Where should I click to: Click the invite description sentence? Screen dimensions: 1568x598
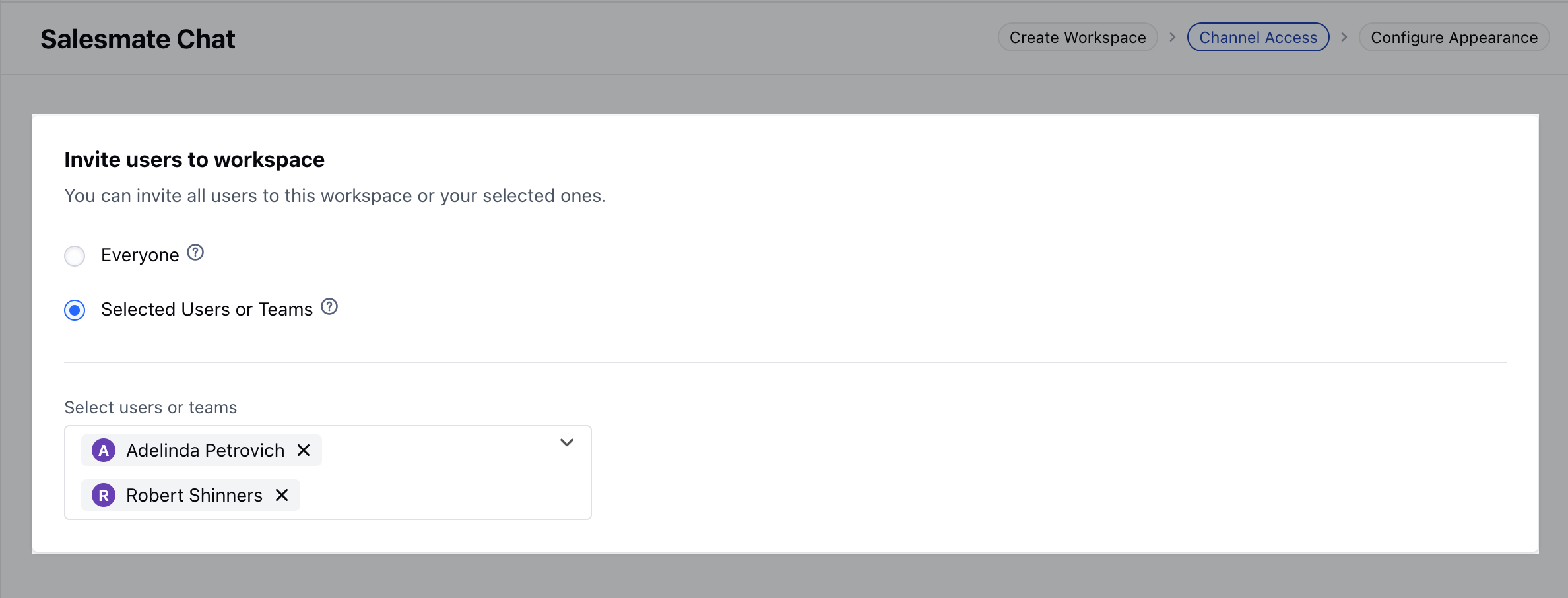pos(335,196)
